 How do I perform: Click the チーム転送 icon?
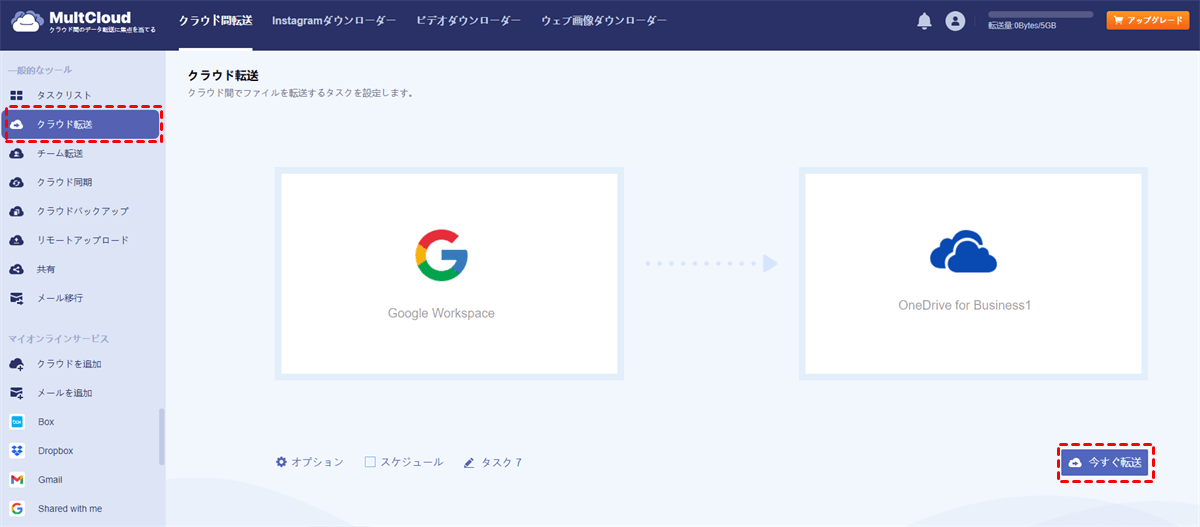coord(17,153)
